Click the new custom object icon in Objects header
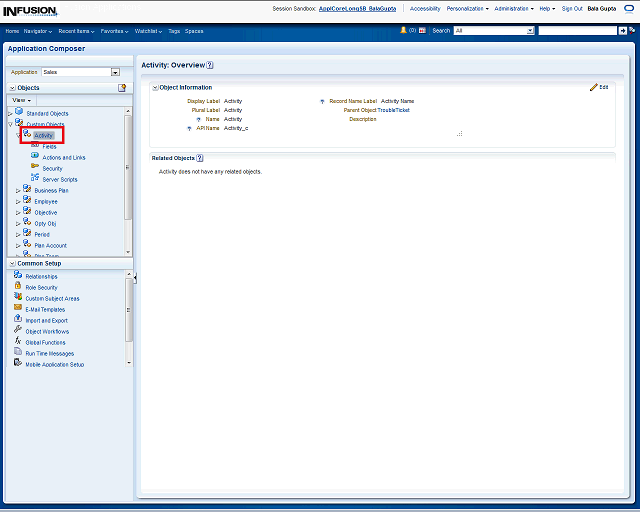The image size is (640, 512). [x=122, y=88]
